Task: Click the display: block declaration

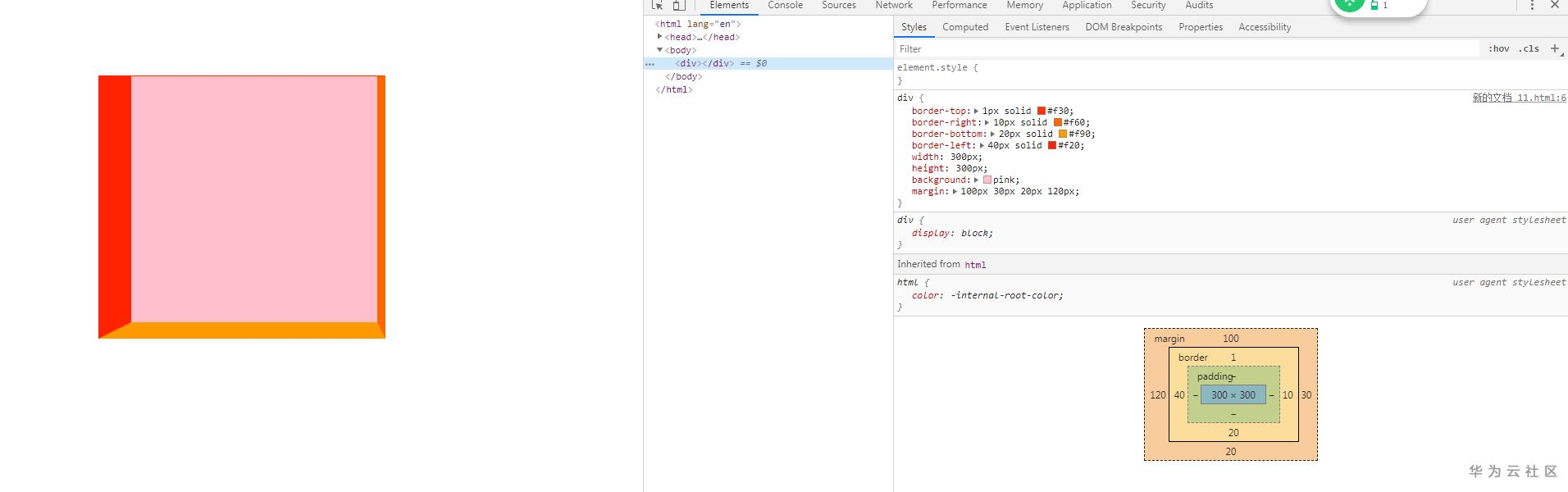Action: pos(952,233)
